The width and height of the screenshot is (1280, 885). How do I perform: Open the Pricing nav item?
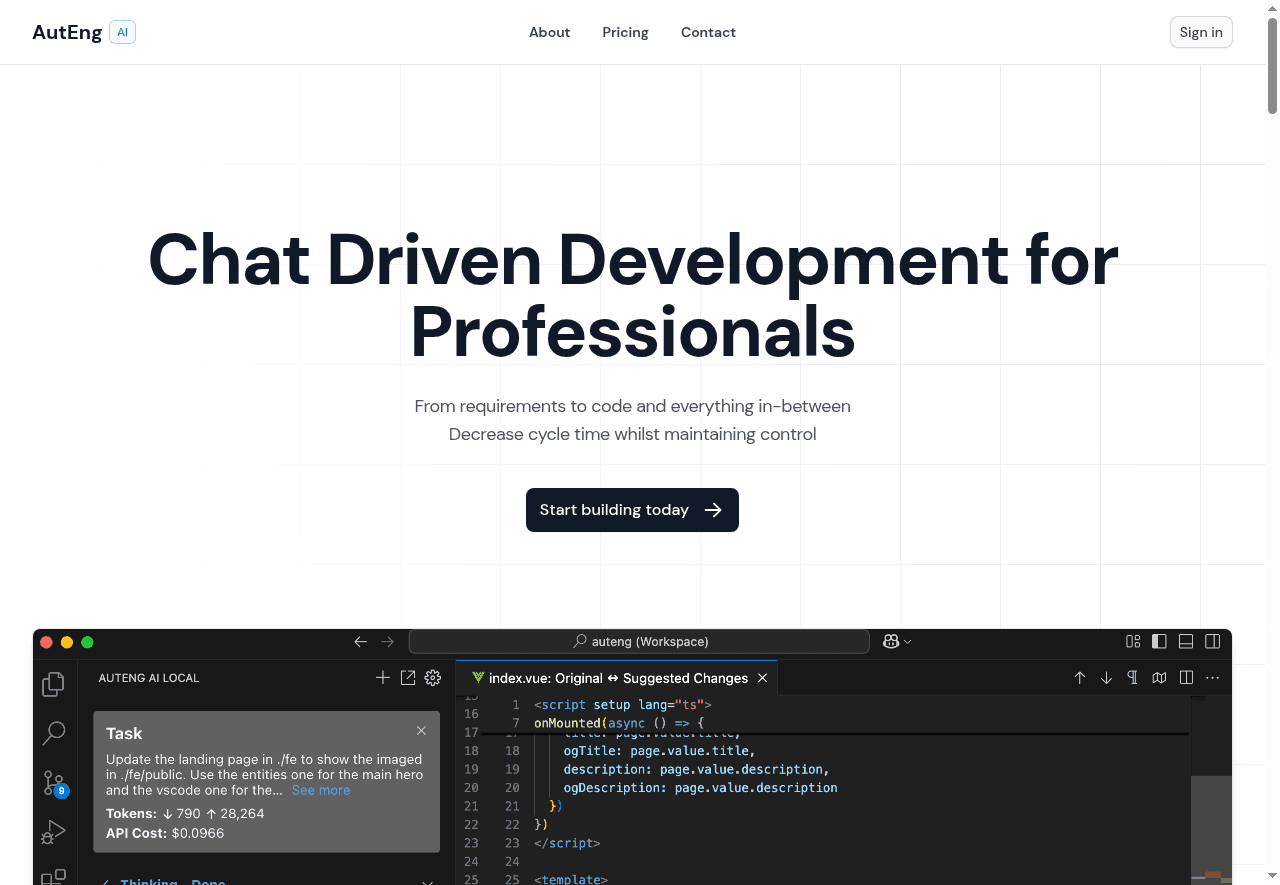625,32
